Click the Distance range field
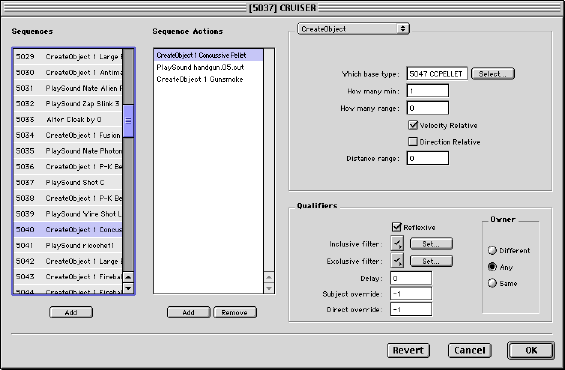This screenshot has height=370, width=565. [x=428, y=158]
